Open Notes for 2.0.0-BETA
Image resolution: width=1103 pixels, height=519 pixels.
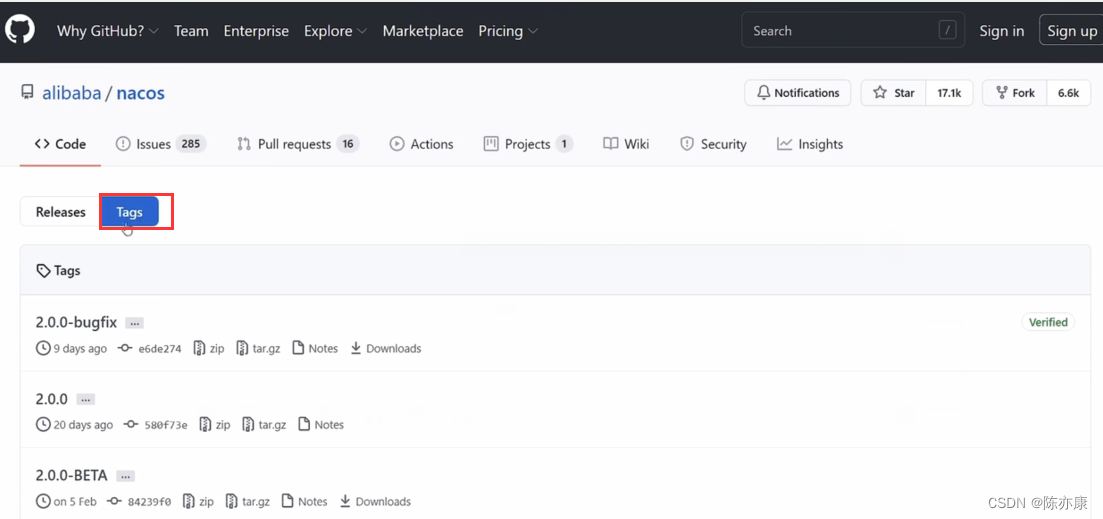point(304,501)
